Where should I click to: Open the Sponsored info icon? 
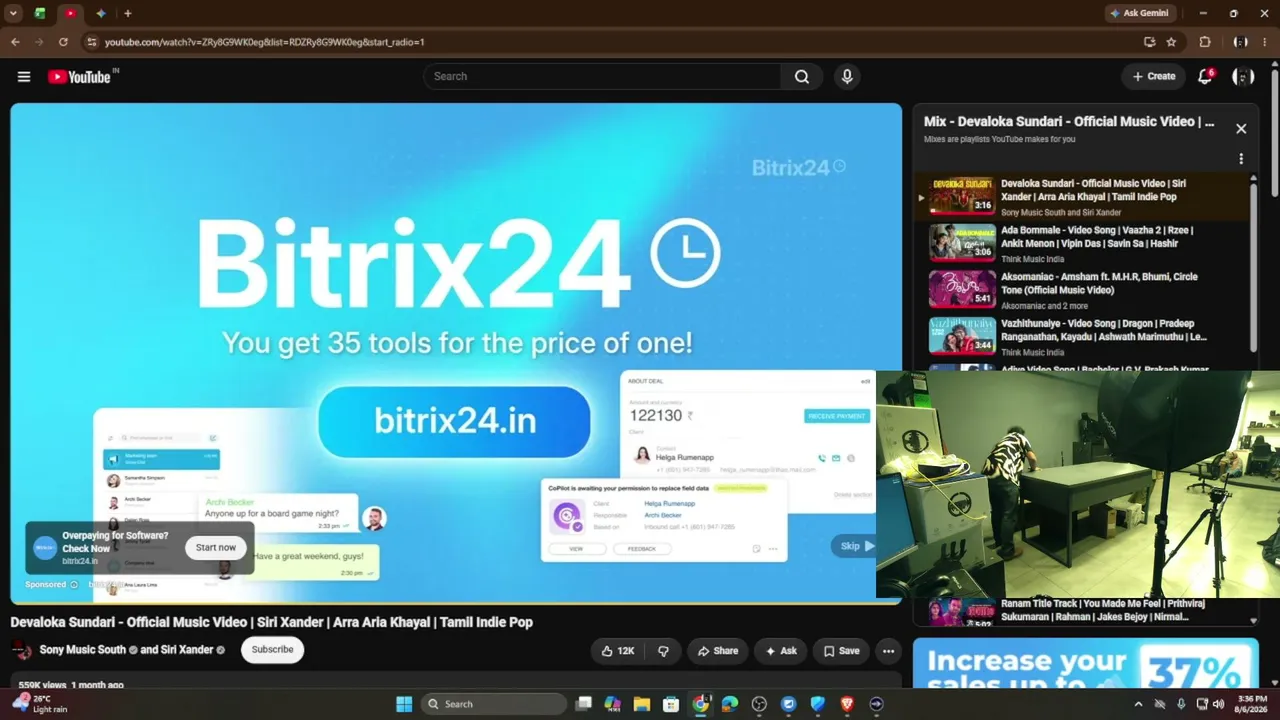point(73,585)
